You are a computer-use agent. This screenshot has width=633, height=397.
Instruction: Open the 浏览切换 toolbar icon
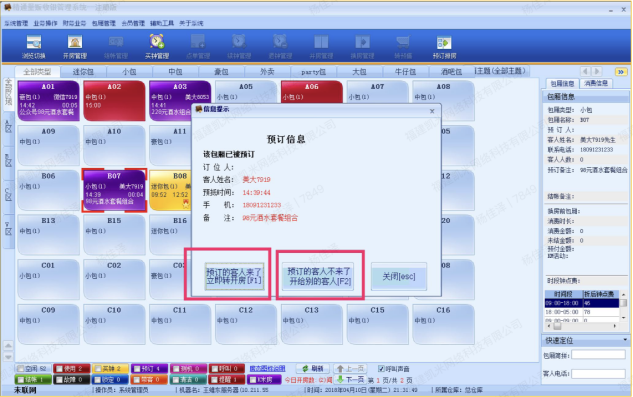coord(34,46)
